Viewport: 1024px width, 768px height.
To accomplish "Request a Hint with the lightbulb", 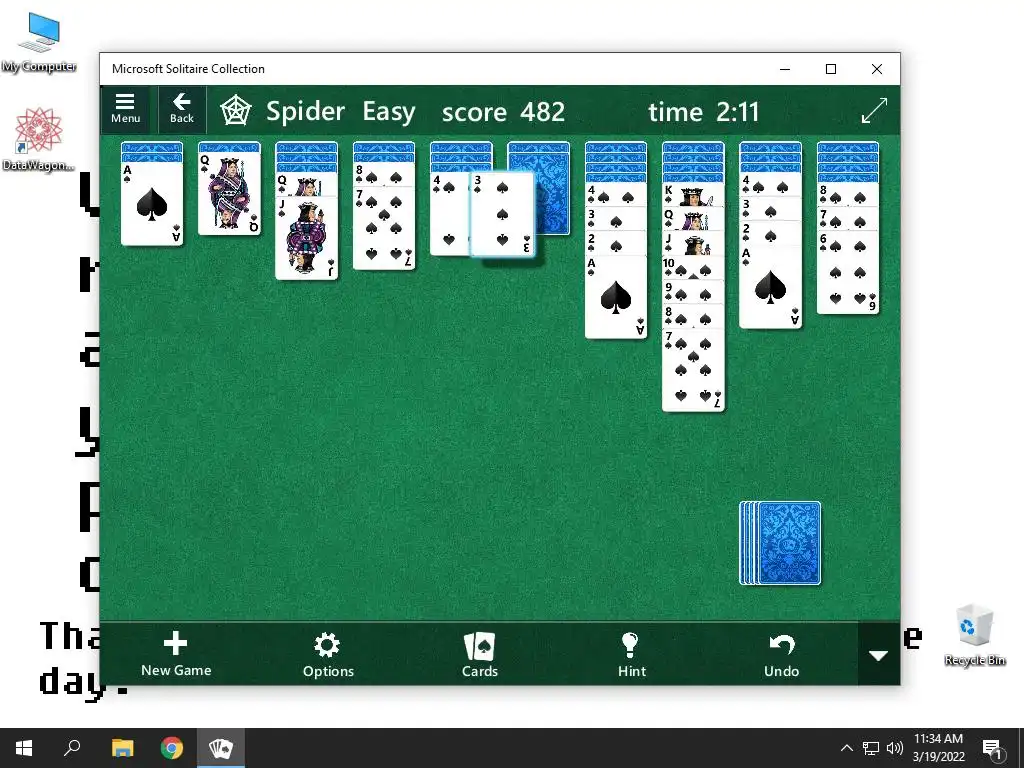I will coord(631,654).
